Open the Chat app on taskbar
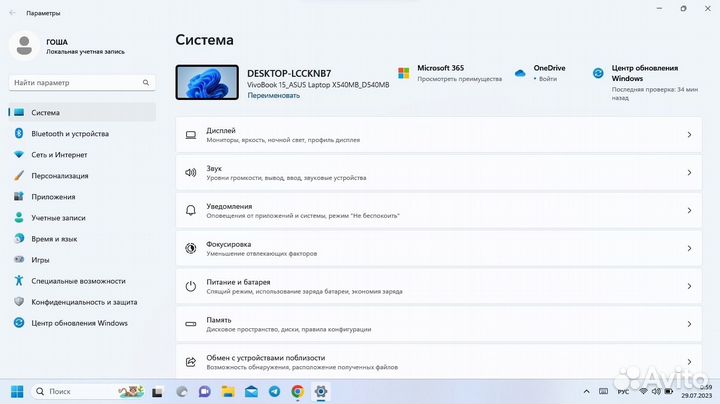The image size is (720, 404). tap(205, 392)
